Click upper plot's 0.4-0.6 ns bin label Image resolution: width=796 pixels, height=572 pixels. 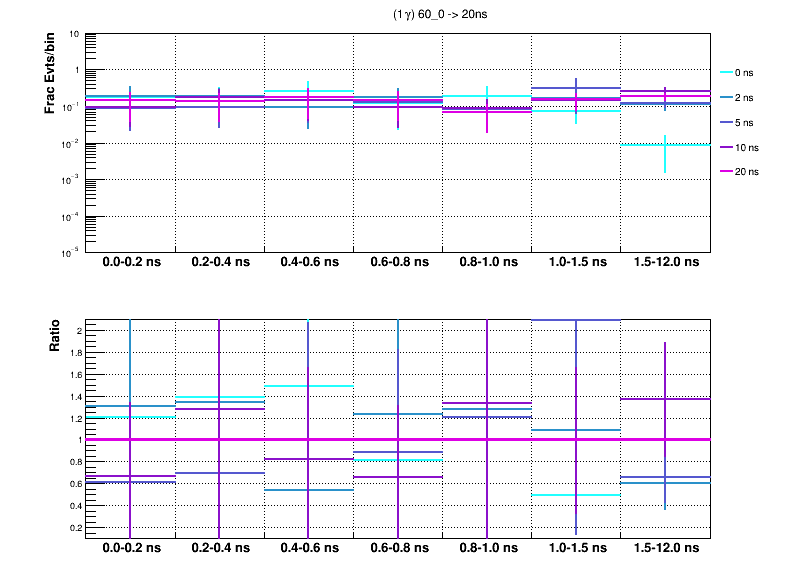309,263
